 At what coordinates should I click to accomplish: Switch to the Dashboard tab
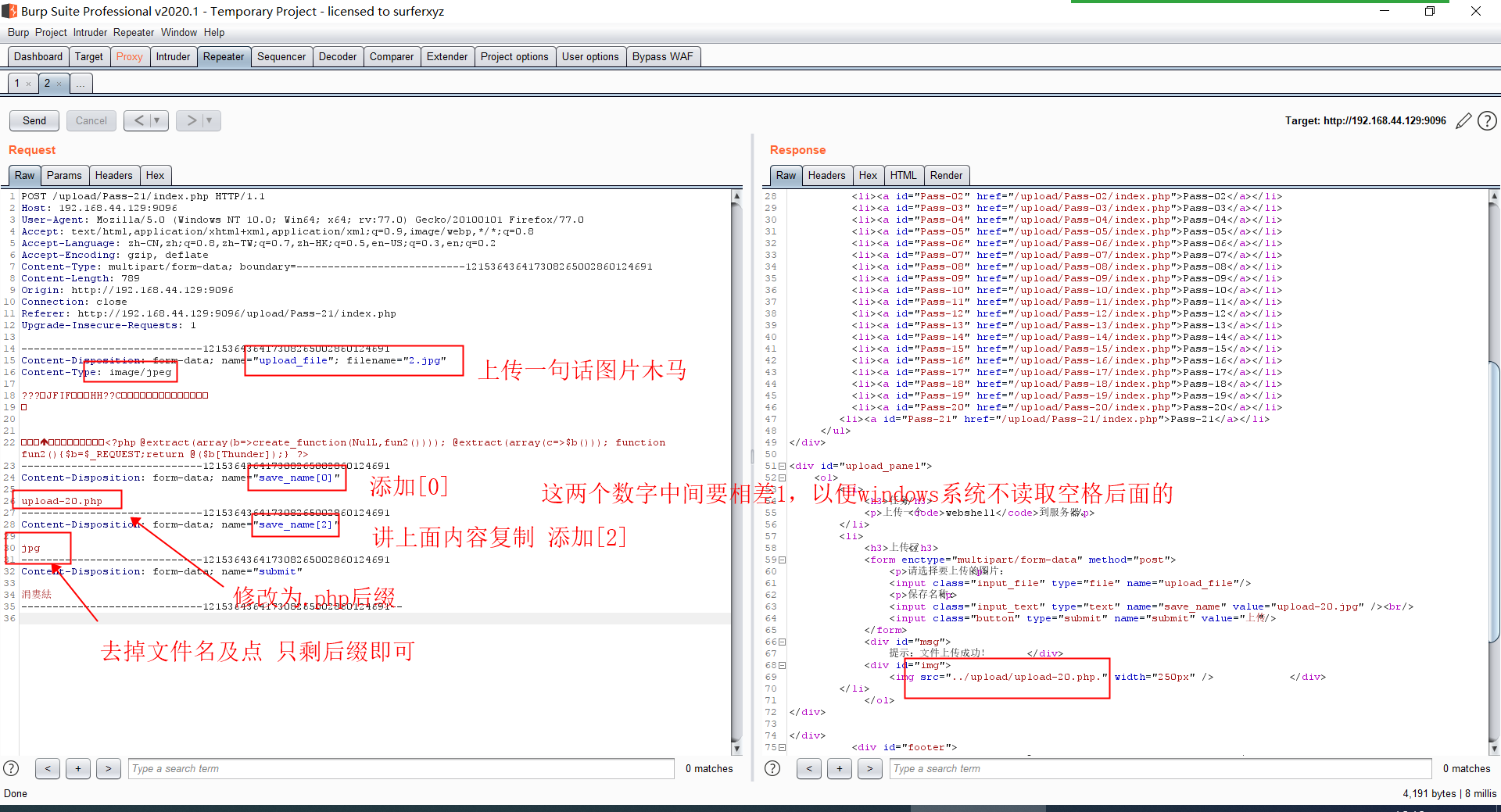coord(38,56)
